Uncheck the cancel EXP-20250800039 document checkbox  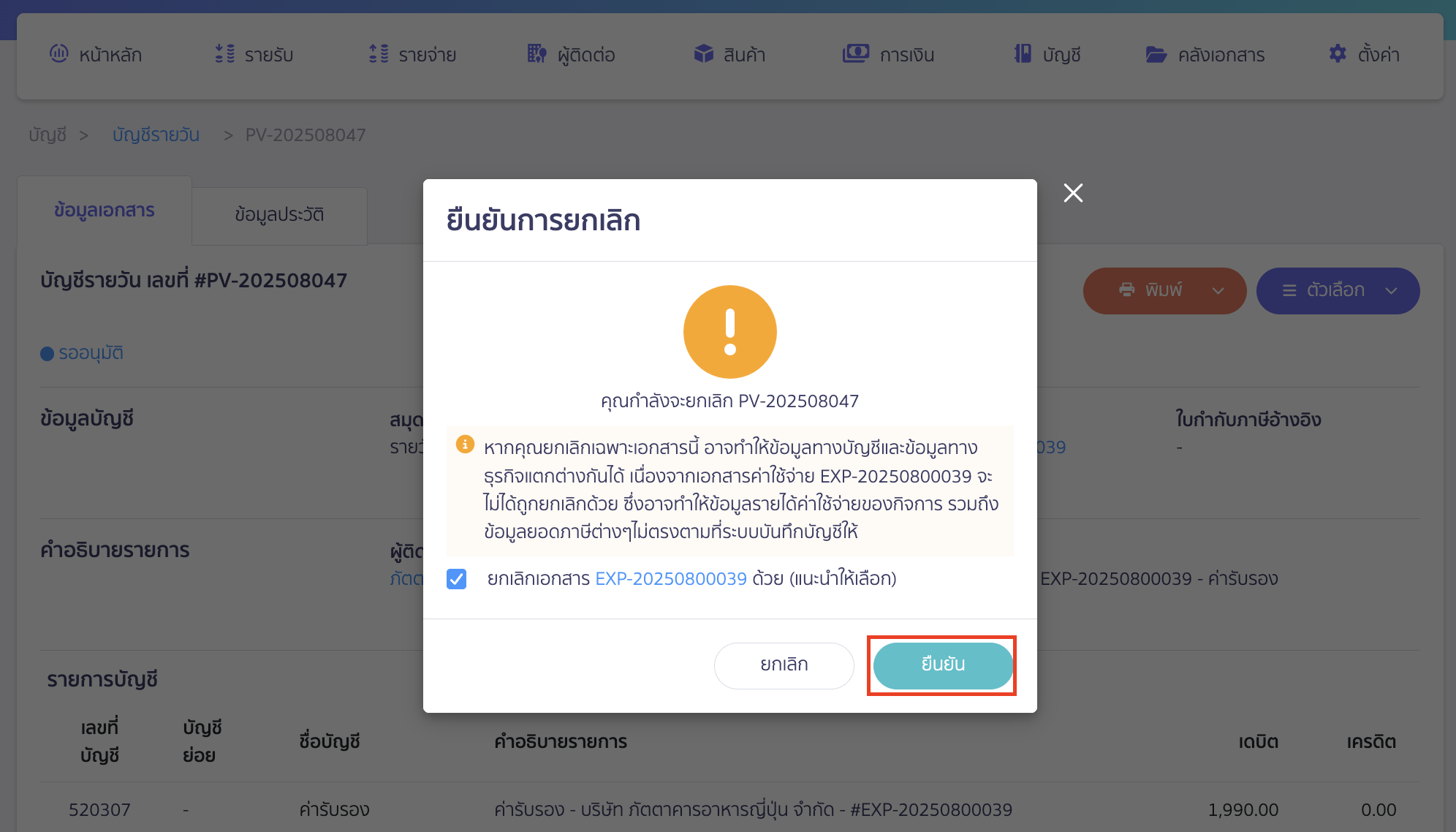pyautogui.click(x=457, y=579)
